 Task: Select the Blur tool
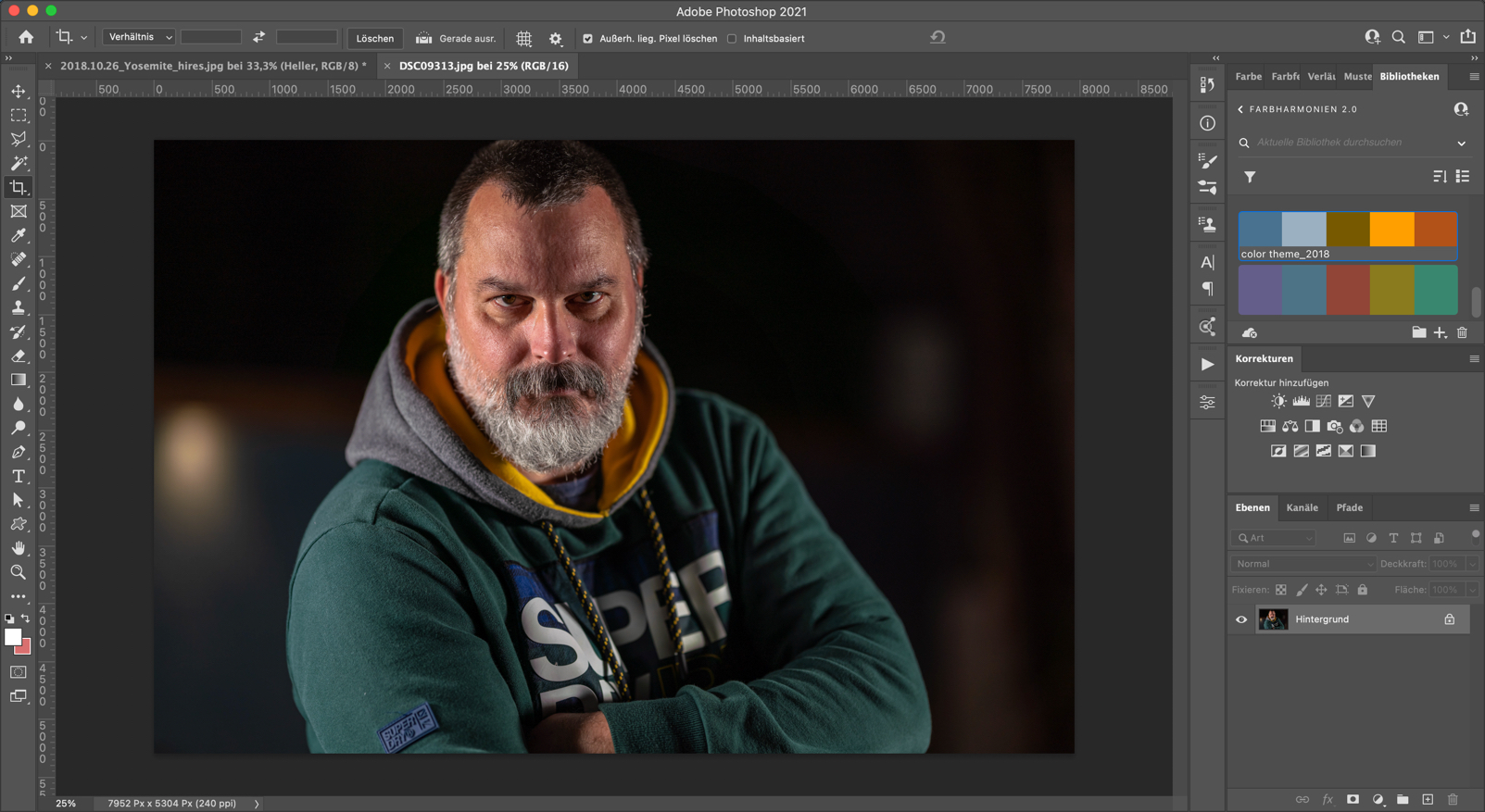coord(19,404)
